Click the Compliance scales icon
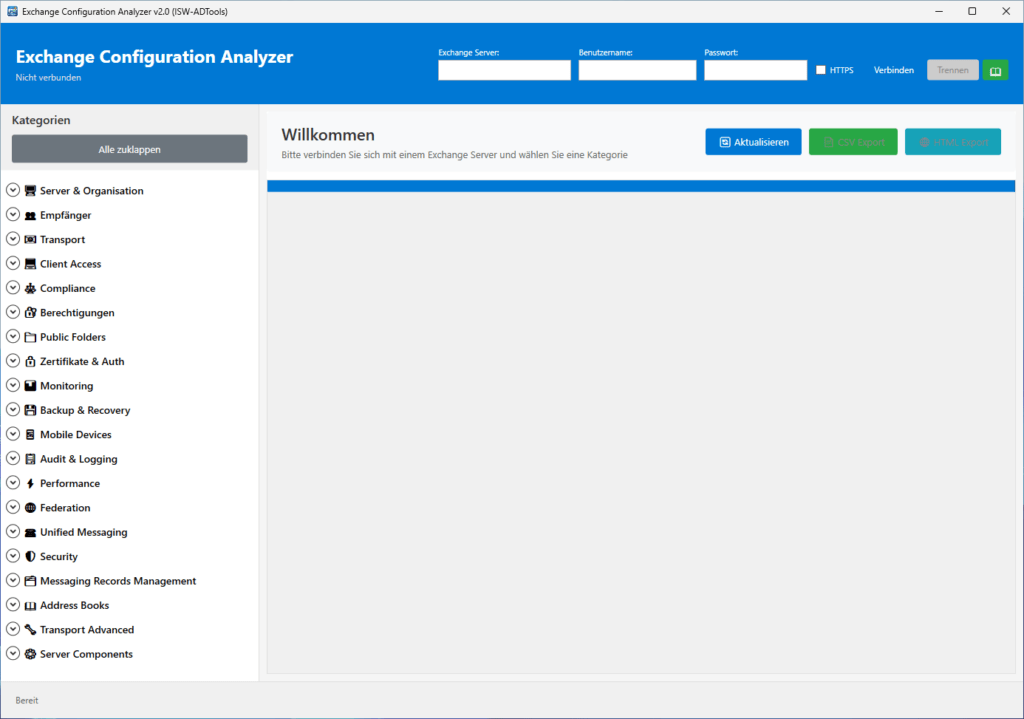 coord(30,287)
